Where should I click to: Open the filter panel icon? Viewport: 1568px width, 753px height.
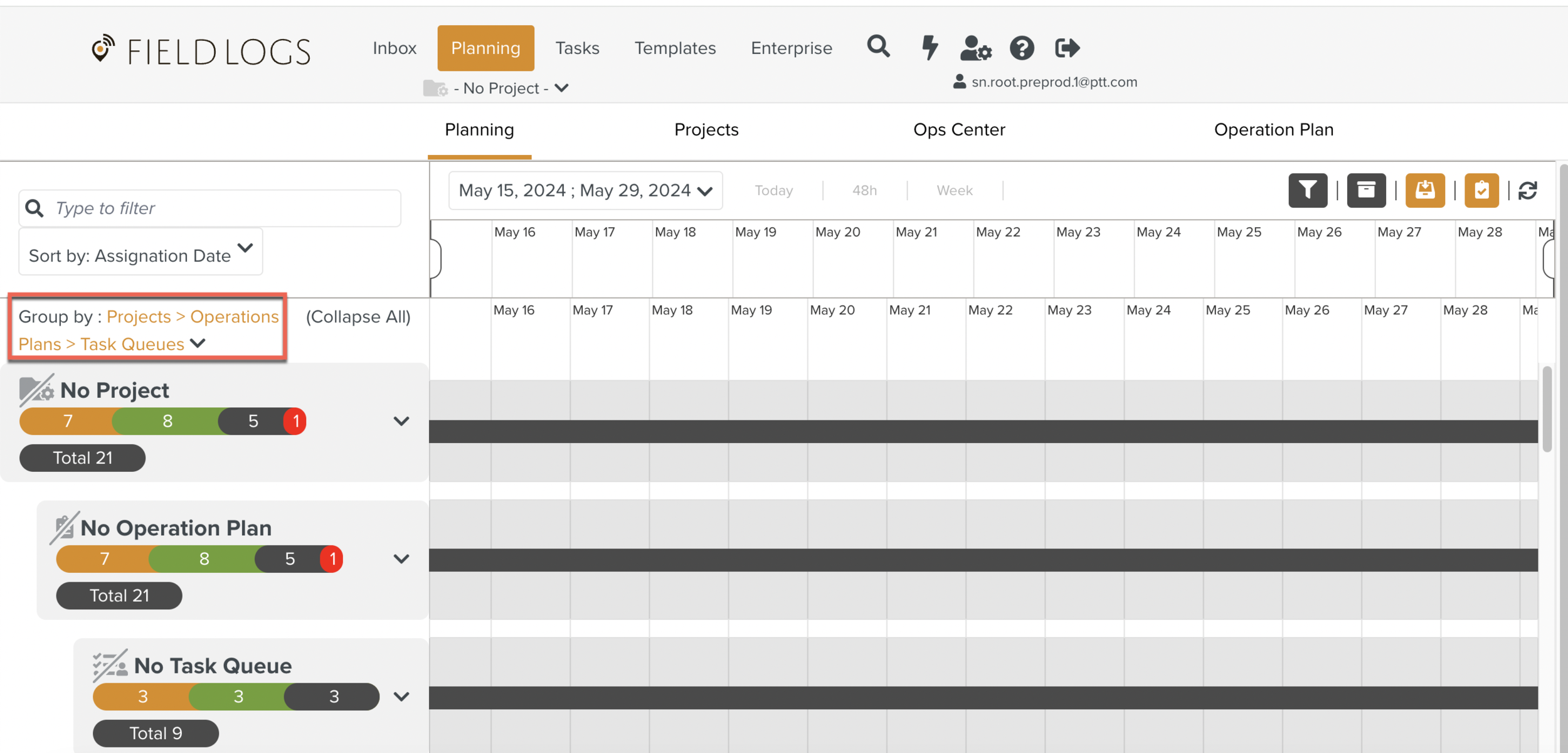(x=1308, y=190)
